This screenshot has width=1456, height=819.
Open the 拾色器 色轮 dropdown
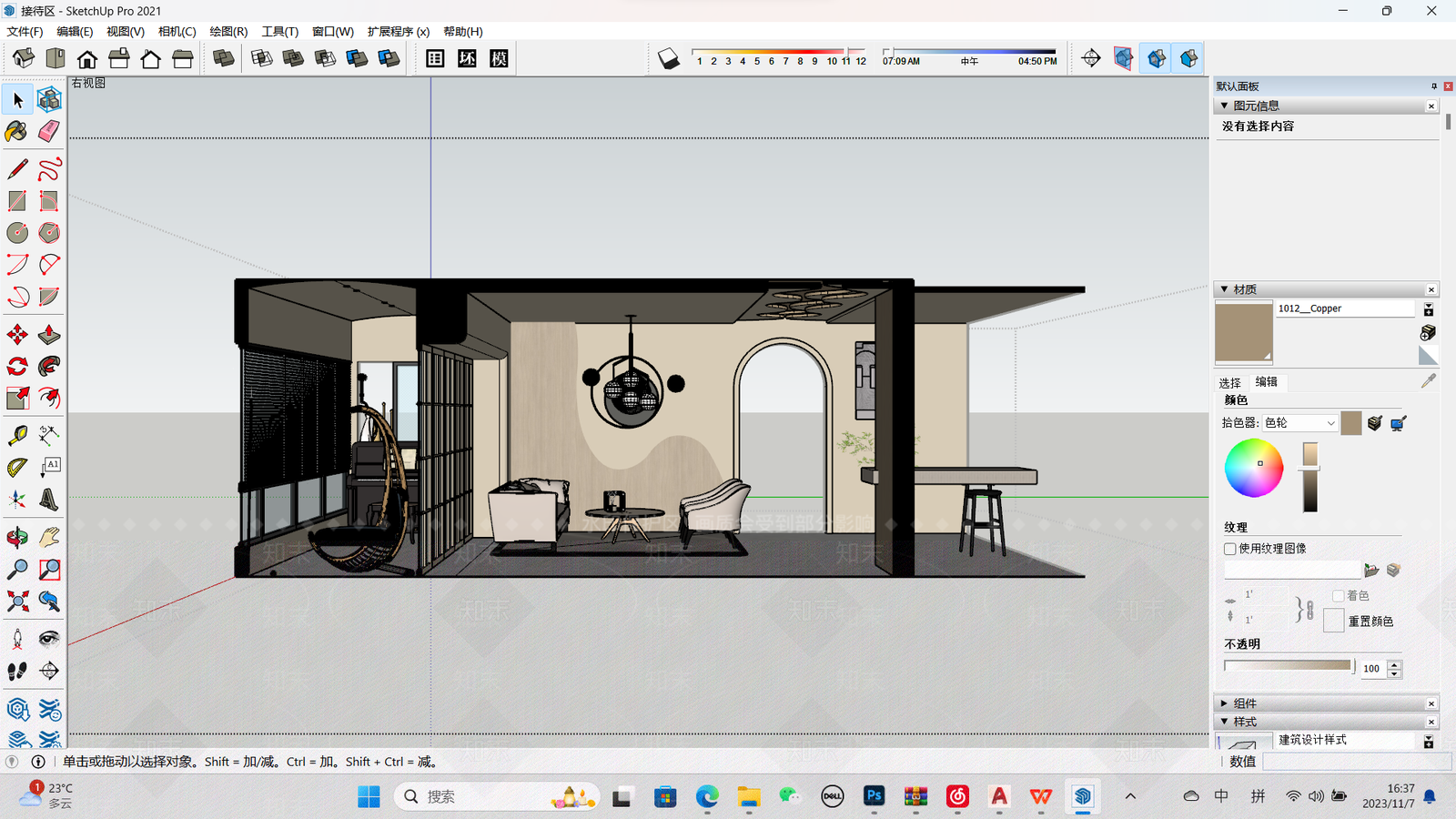click(1299, 423)
